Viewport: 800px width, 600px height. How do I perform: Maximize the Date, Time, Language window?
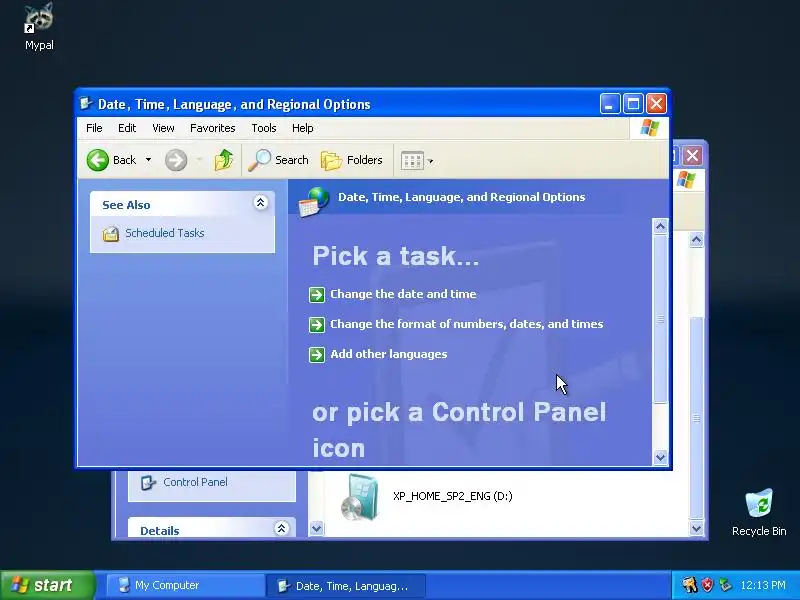[x=633, y=104]
